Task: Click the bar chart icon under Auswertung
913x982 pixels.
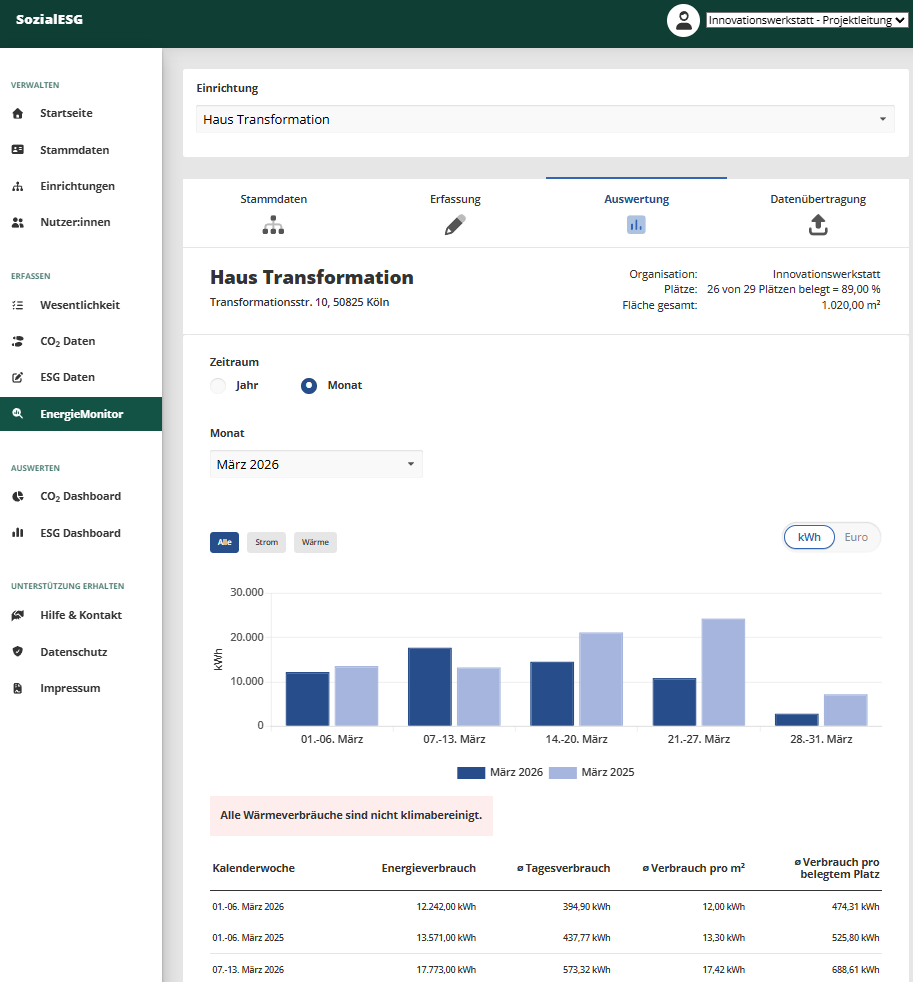Action: (636, 225)
